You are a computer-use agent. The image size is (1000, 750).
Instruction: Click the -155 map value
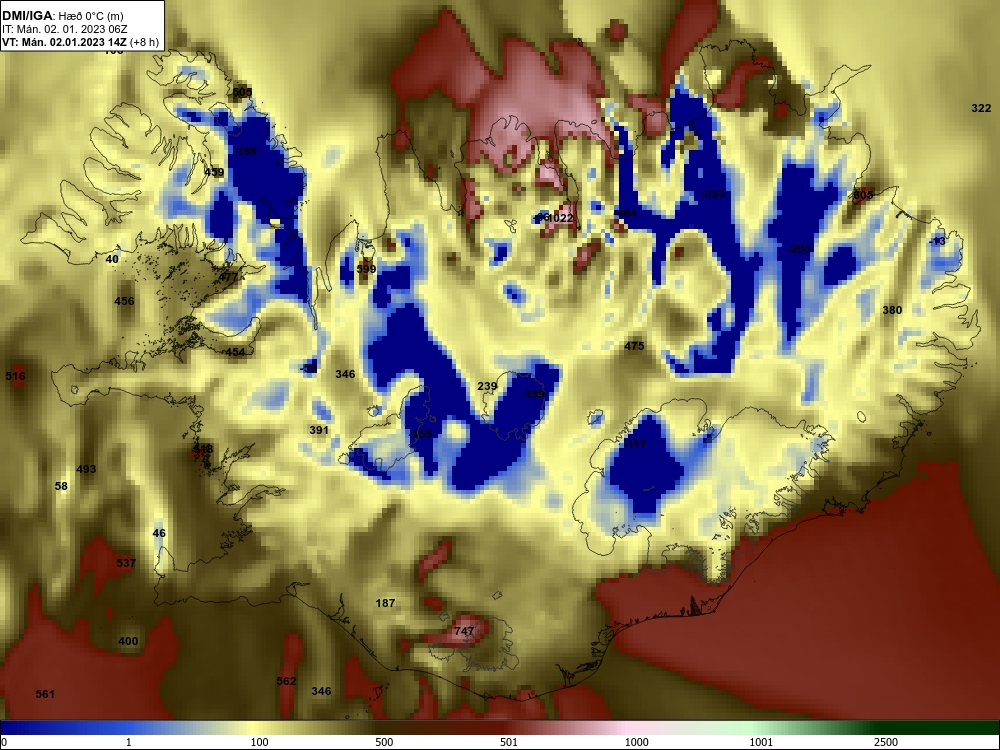[420, 434]
